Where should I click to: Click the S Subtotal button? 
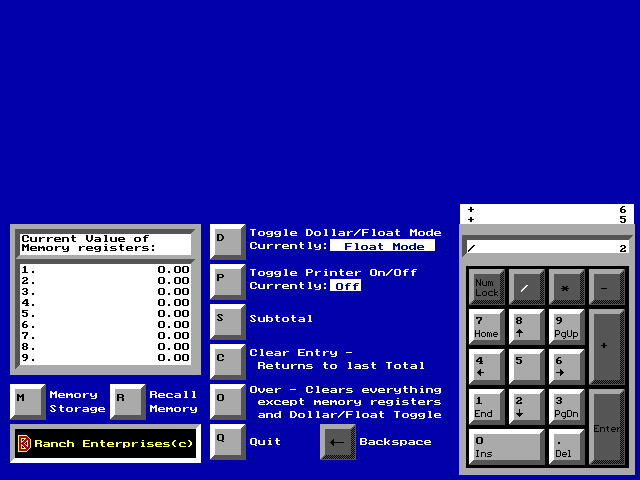[x=227, y=320]
